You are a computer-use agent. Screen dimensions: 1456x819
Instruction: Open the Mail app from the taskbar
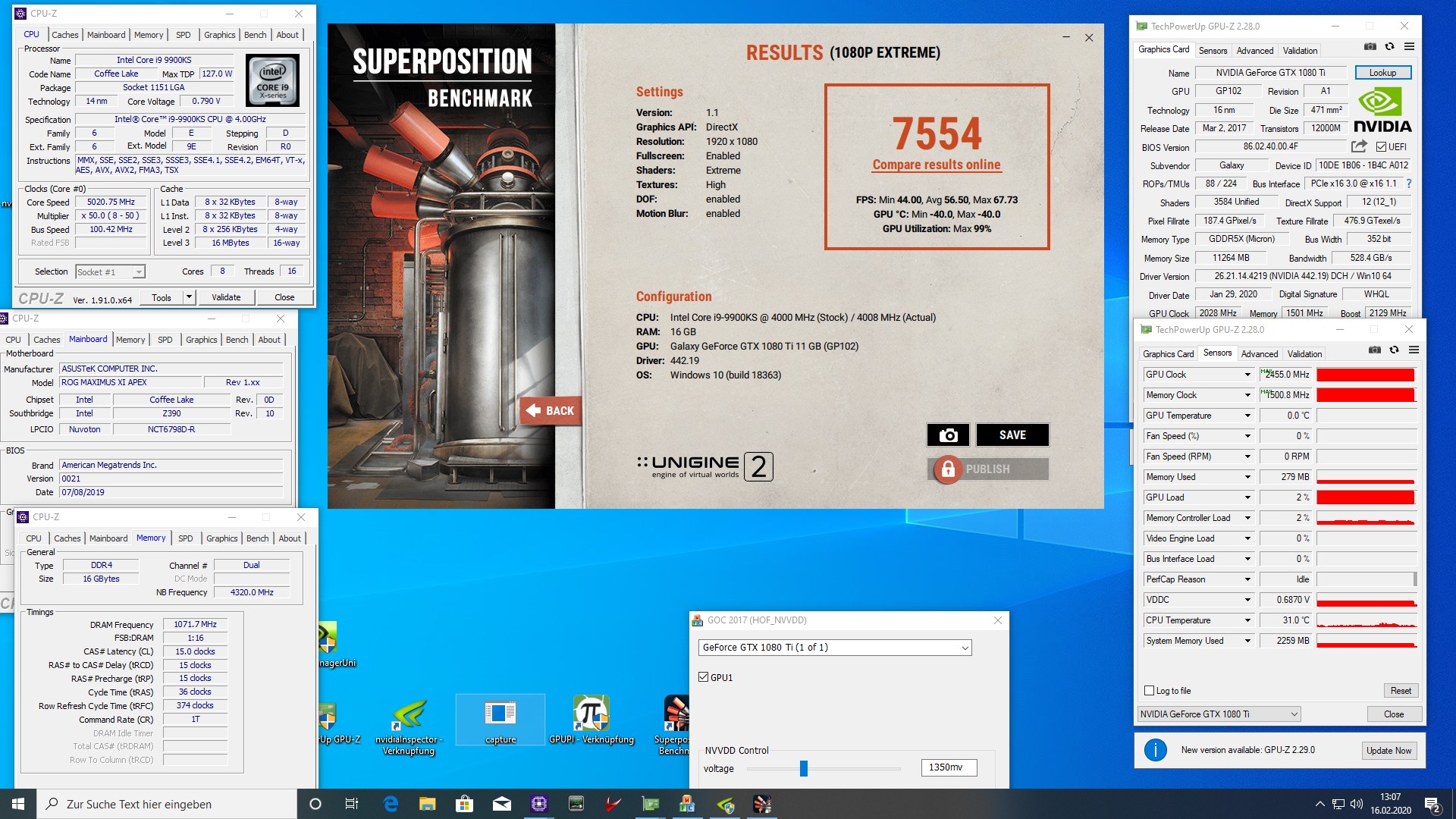point(501,804)
